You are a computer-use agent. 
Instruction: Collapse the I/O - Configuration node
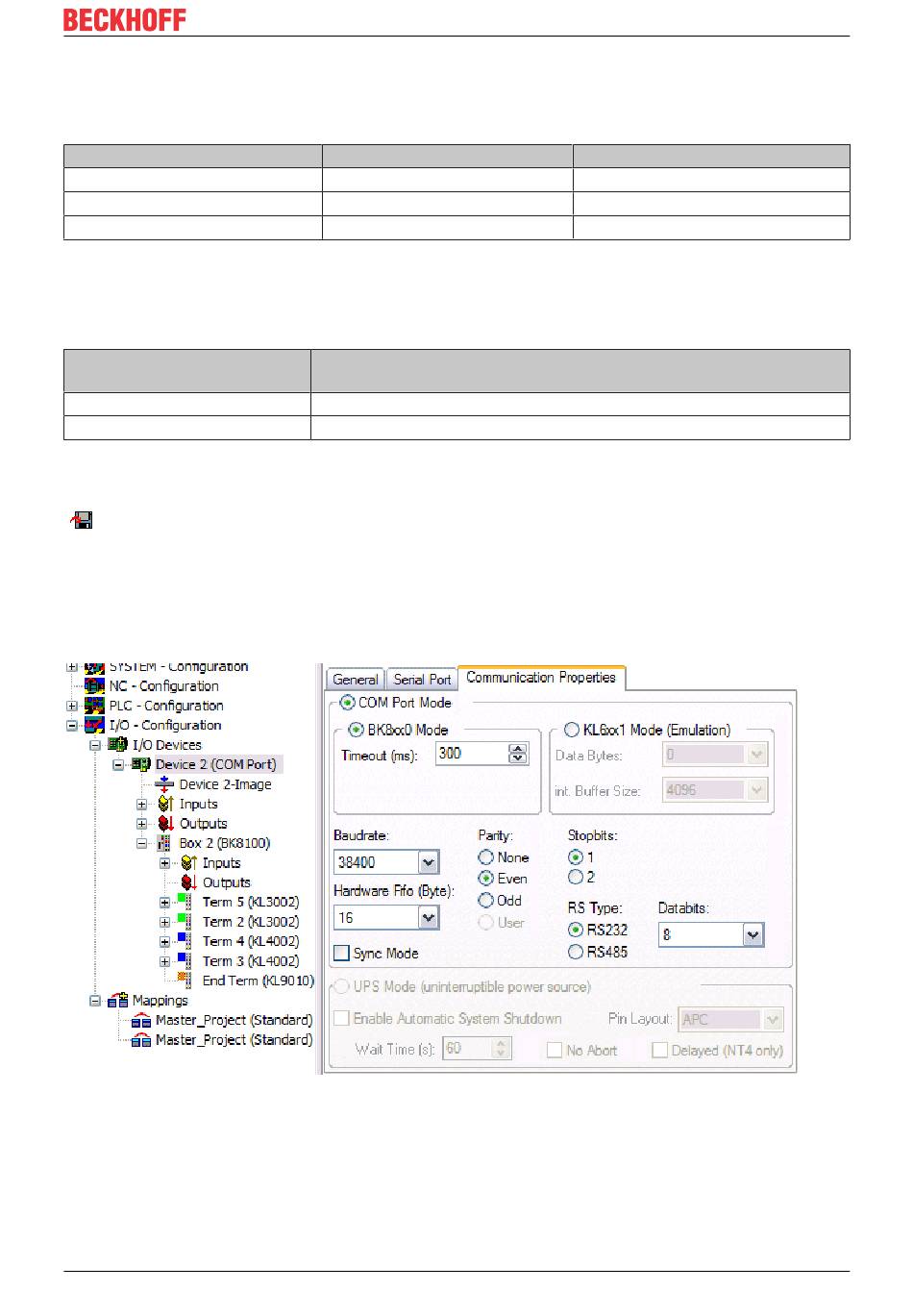tap(72, 726)
